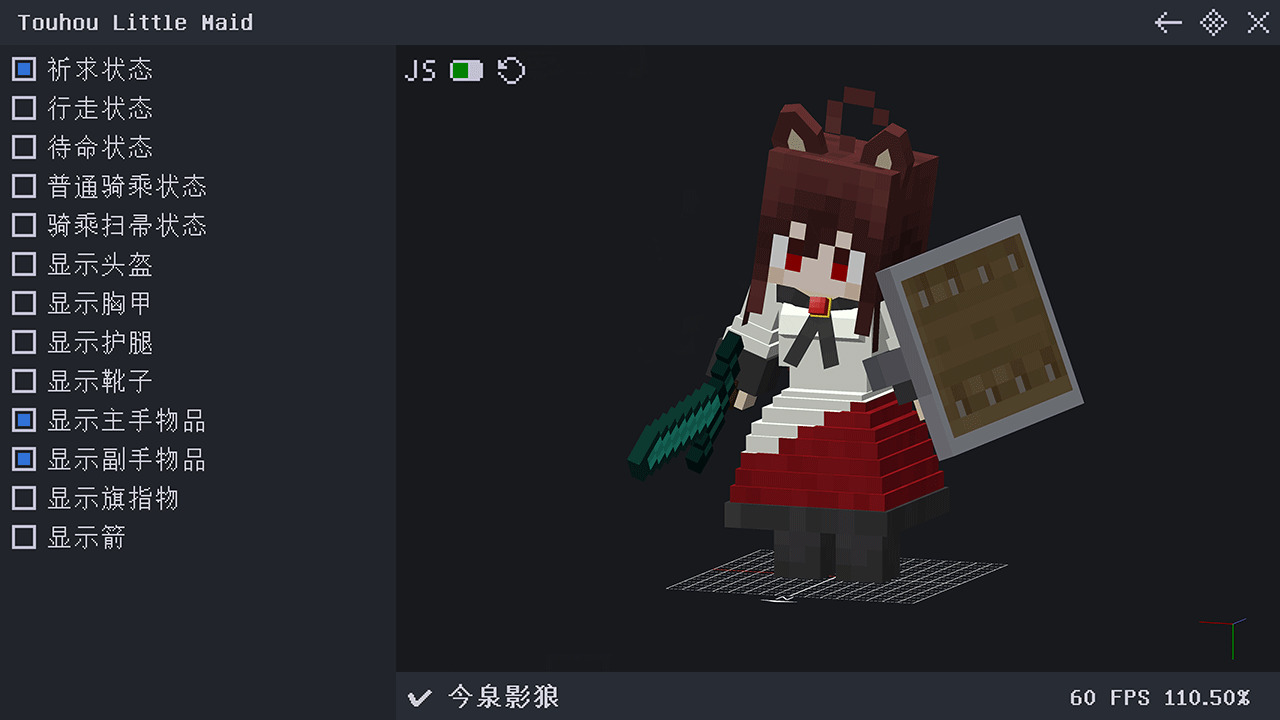The width and height of the screenshot is (1280, 720).
Task: Click the checkmark icon beside 今泉影狼
Action: 420,697
